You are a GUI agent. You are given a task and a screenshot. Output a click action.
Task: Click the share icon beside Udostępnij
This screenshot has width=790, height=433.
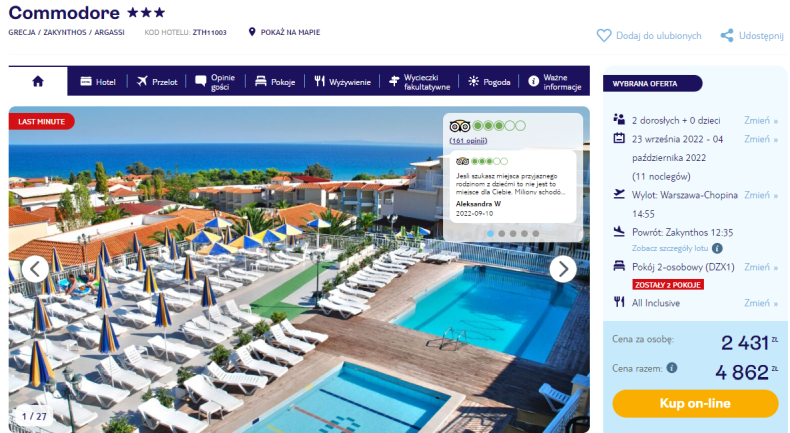(x=727, y=35)
